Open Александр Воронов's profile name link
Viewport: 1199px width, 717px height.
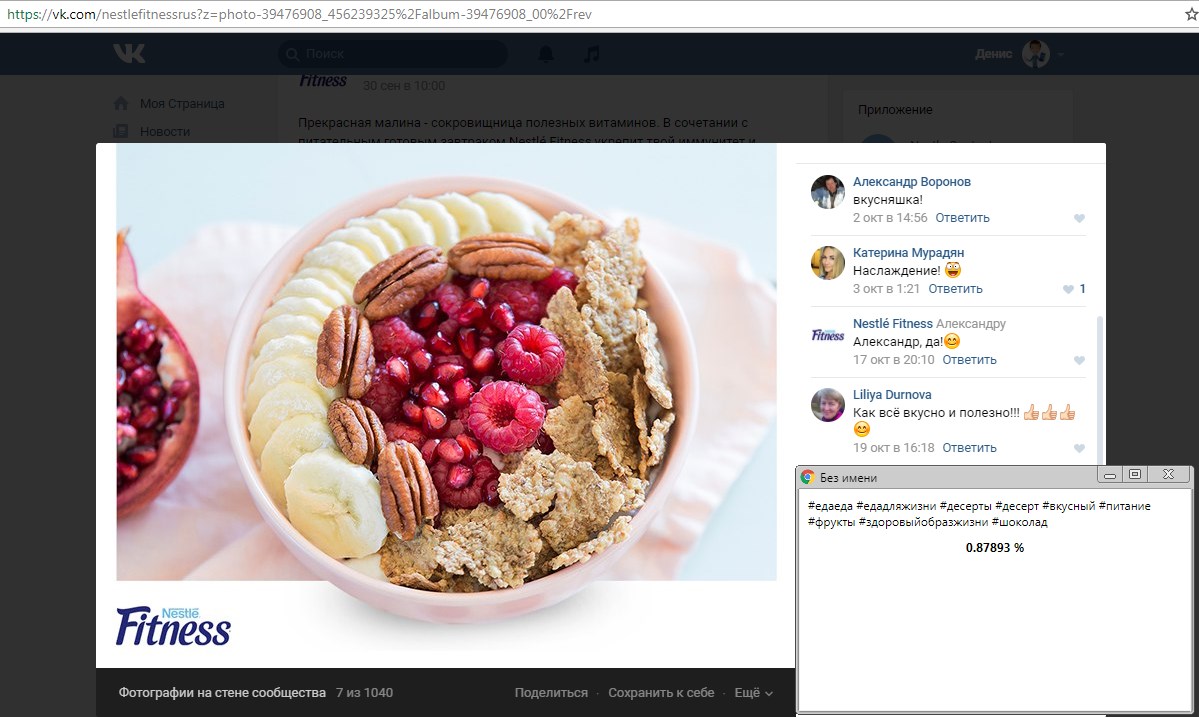911,182
